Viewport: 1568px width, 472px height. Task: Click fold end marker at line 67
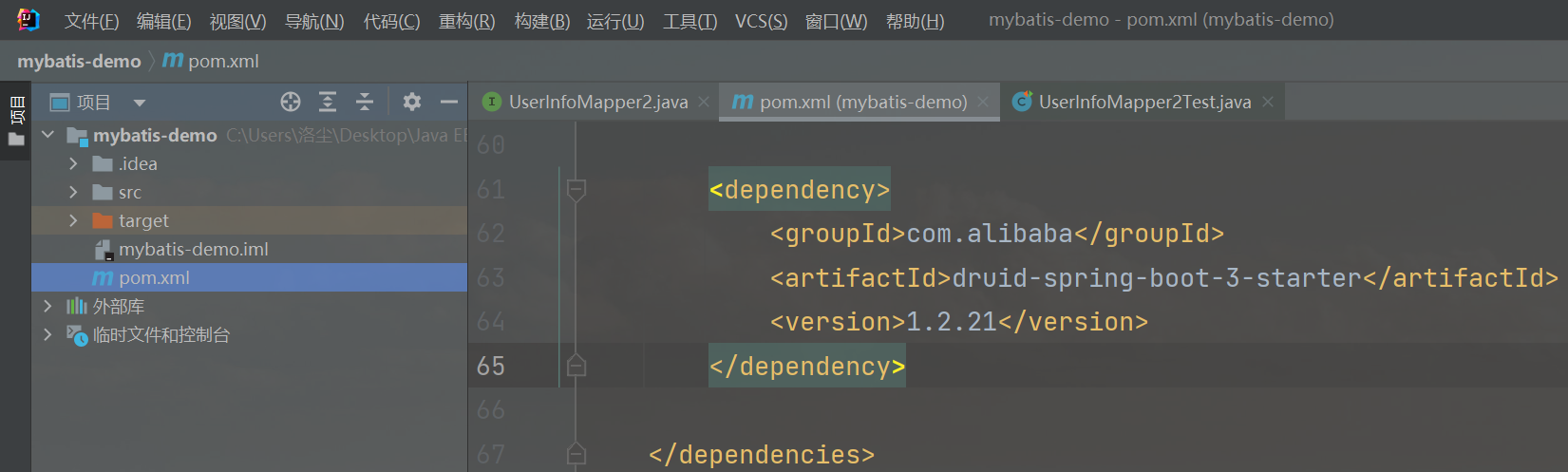point(576,454)
